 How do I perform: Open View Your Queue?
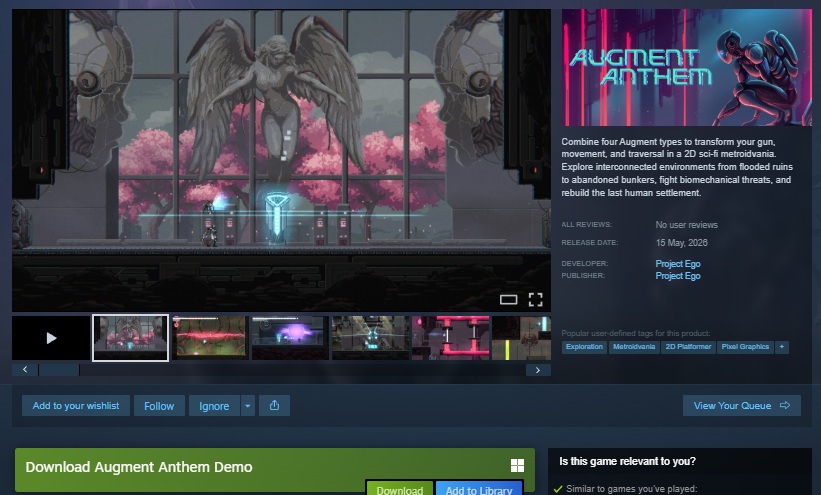741,405
